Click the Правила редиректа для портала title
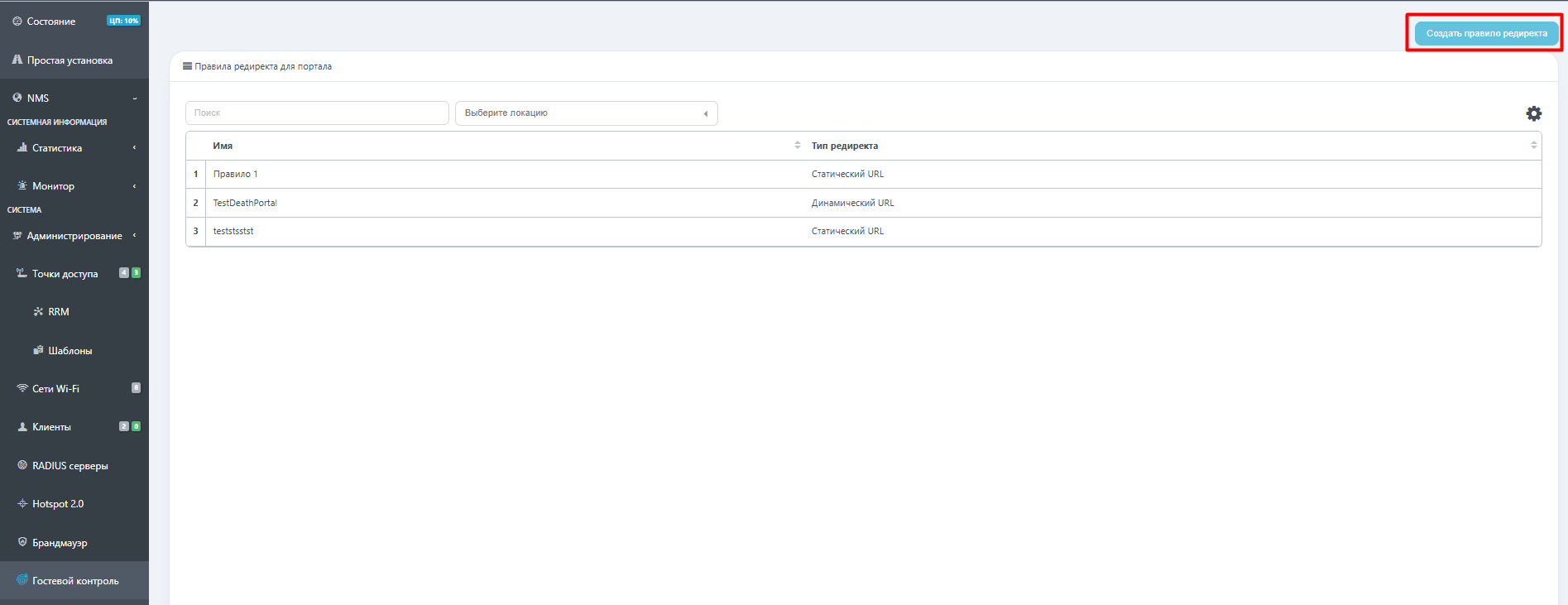1568x605 pixels. coord(263,66)
